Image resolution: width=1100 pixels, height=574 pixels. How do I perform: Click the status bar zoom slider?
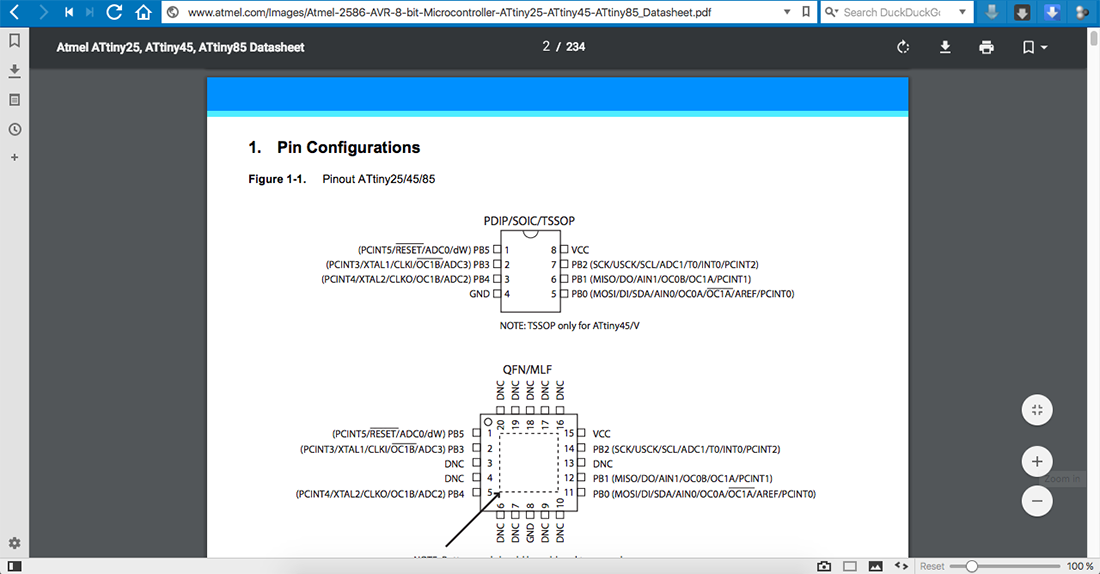coord(1005,566)
